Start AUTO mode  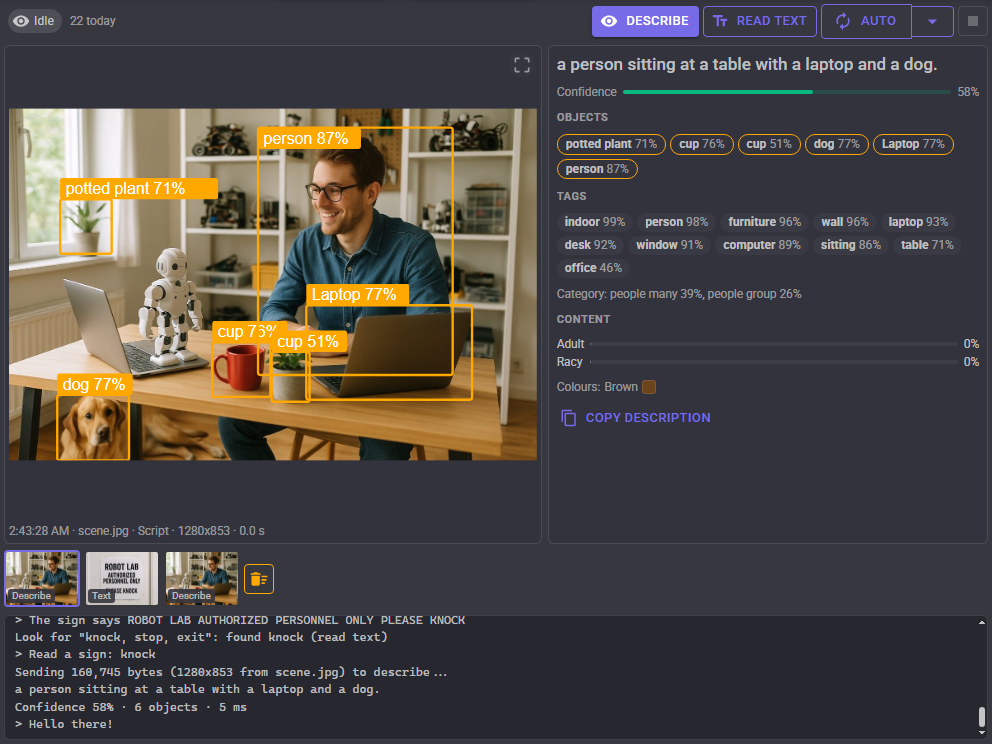(x=866, y=21)
